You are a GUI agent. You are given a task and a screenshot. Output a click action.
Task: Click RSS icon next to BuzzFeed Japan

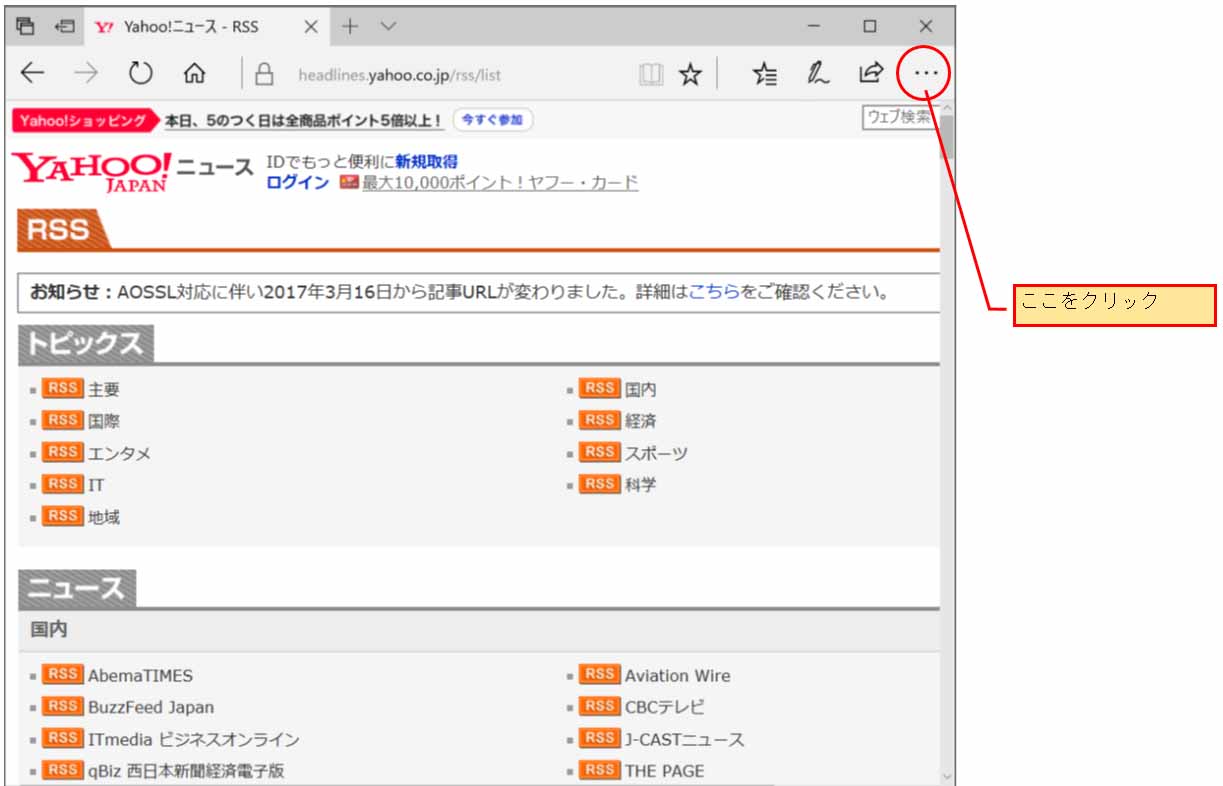pos(63,707)
